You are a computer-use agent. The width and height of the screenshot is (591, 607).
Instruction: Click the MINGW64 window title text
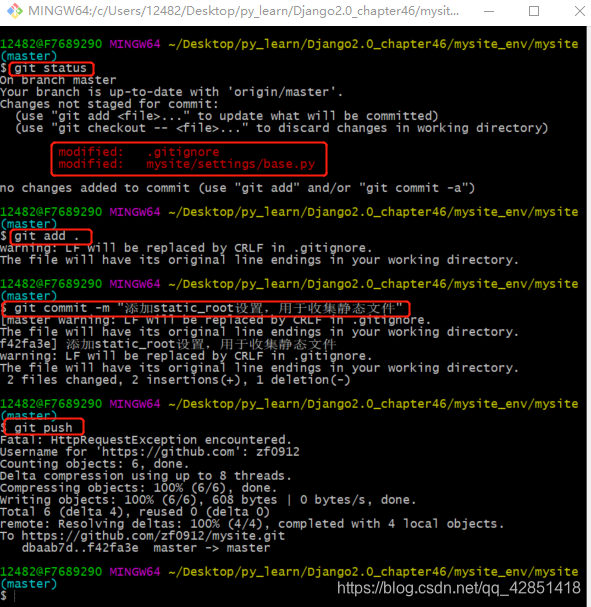[244, 11]
